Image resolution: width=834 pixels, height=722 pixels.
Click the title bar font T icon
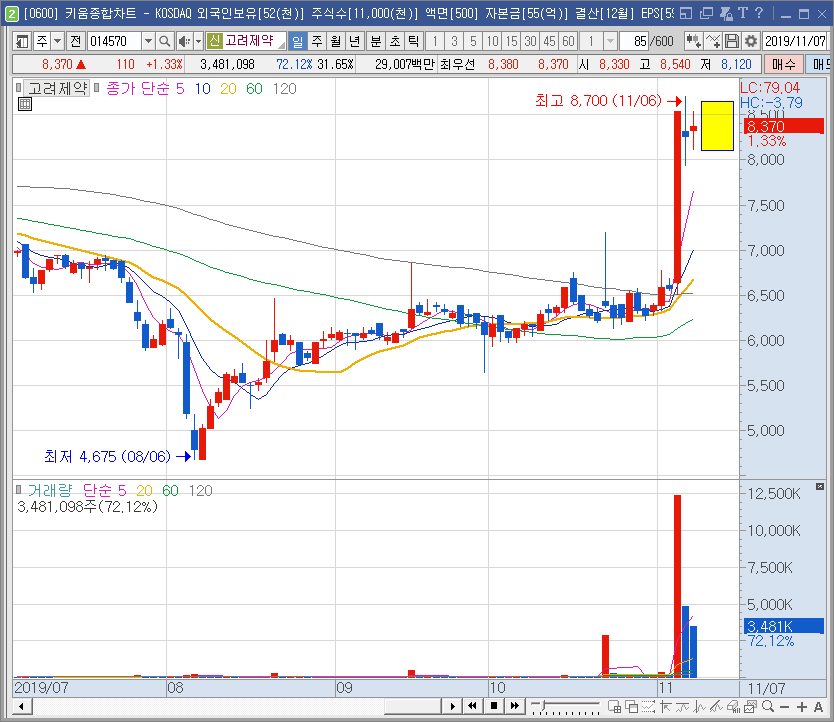pos(743,13)
